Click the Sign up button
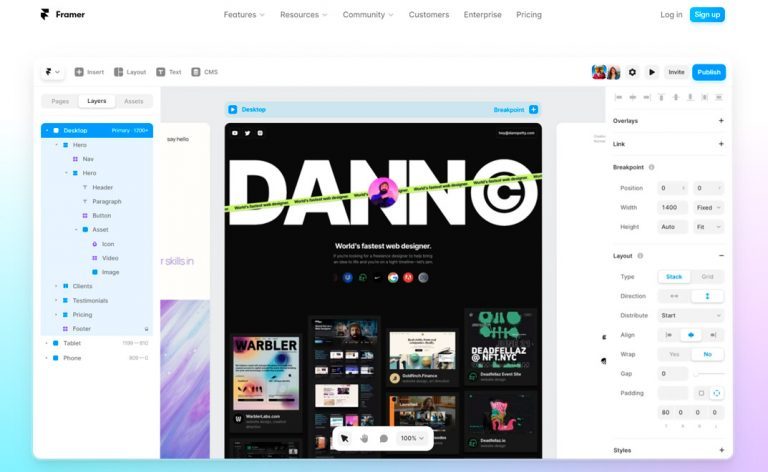 point(707,15)
